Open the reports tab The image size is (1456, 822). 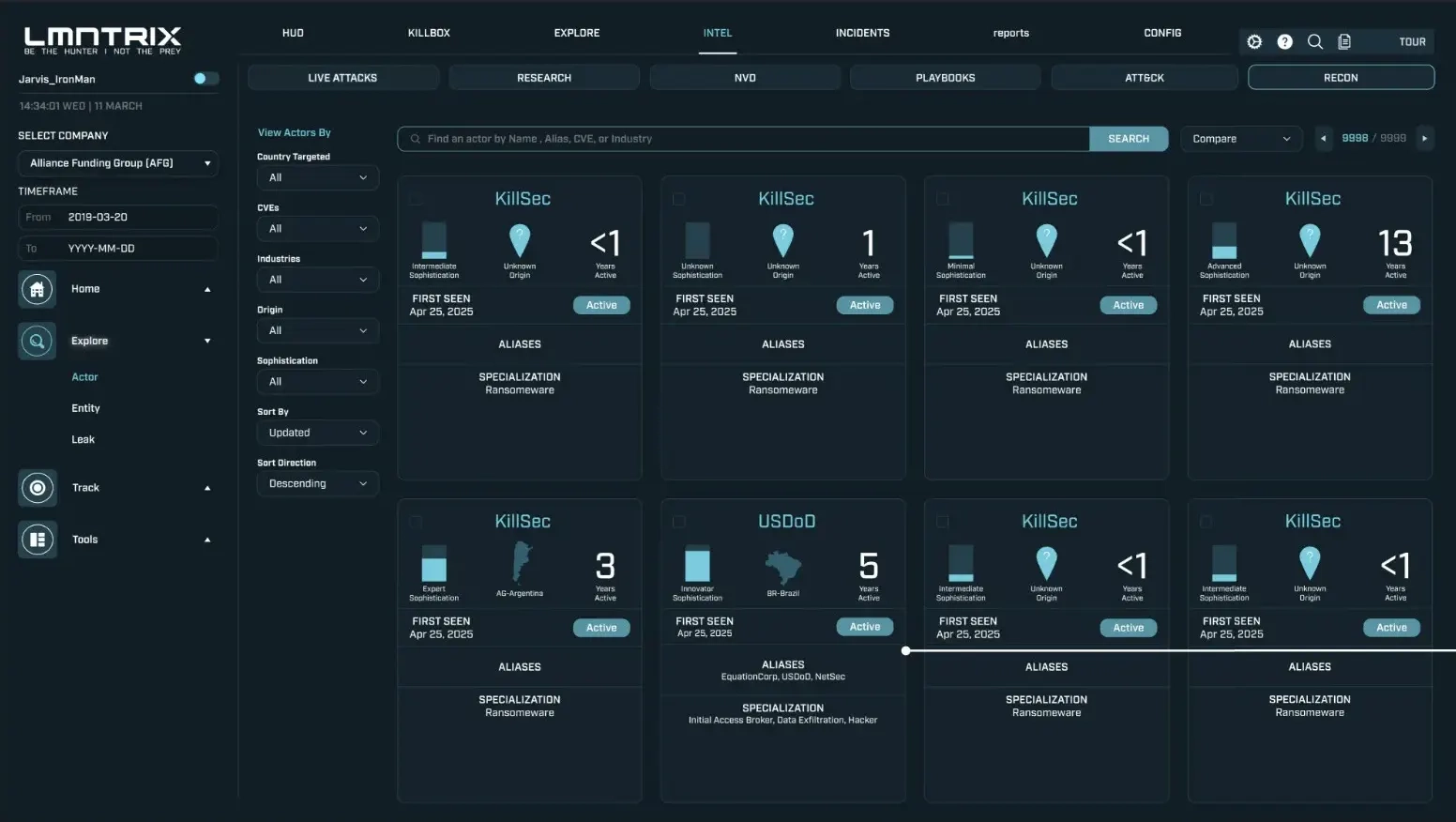[x=1011, y=33]
